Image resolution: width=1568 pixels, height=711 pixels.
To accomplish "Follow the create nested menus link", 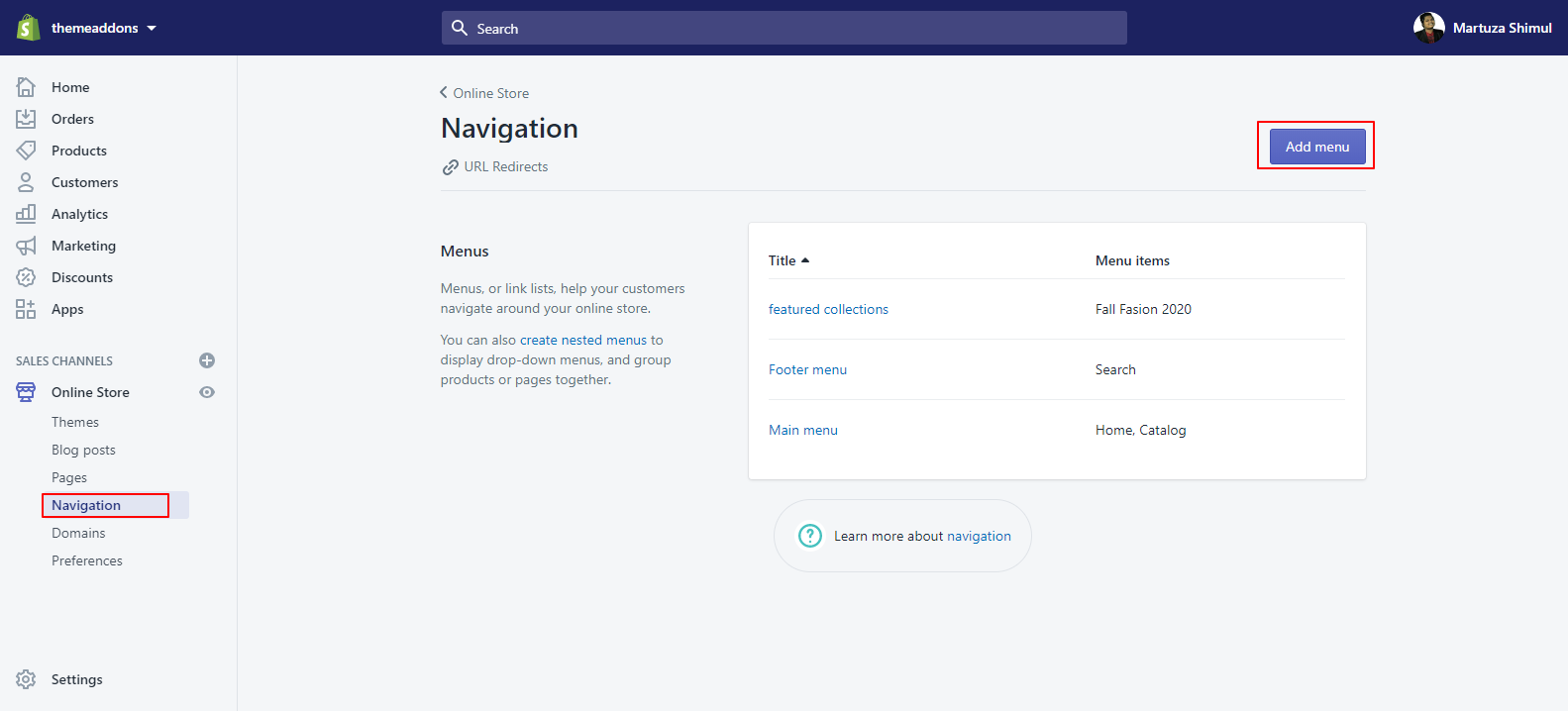I will [583, 340].
